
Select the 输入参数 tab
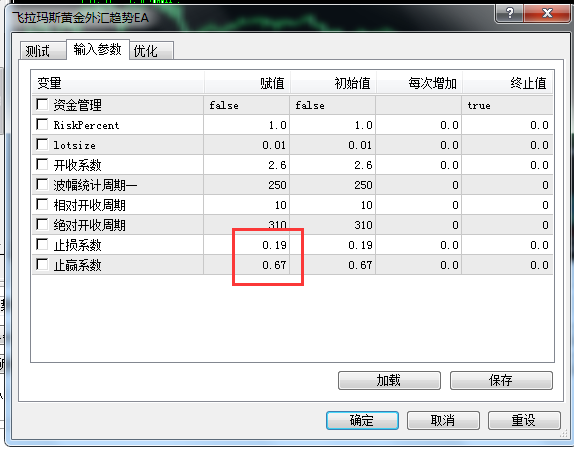(97, 49)
